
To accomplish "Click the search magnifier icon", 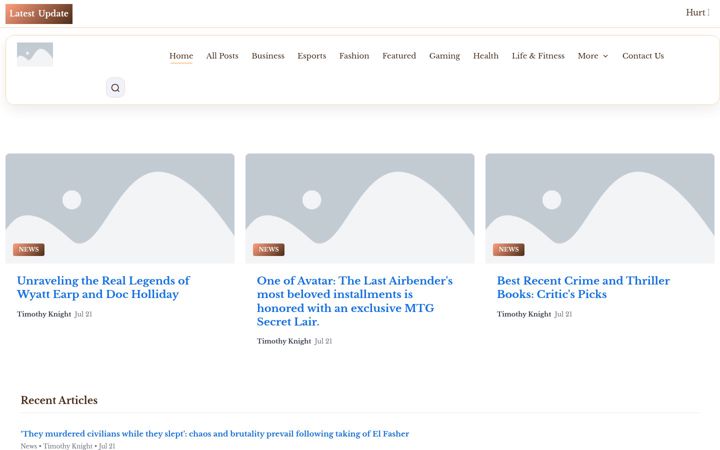I will click(x=115, y=88).
